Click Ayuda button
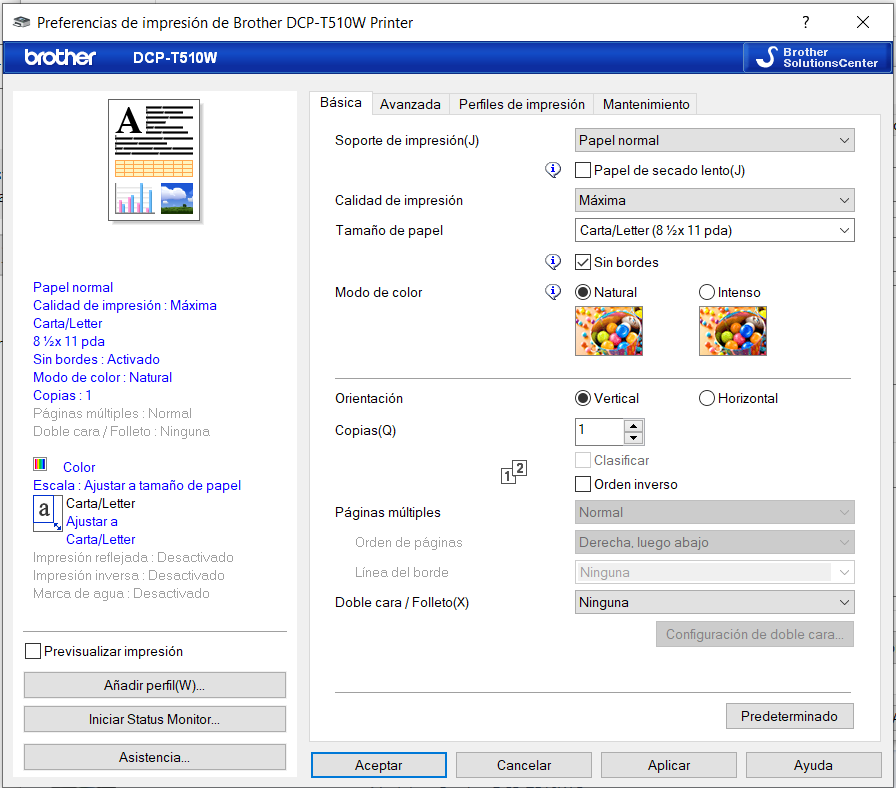Screen dimensions: 896x788 click(x=813, y=765)
